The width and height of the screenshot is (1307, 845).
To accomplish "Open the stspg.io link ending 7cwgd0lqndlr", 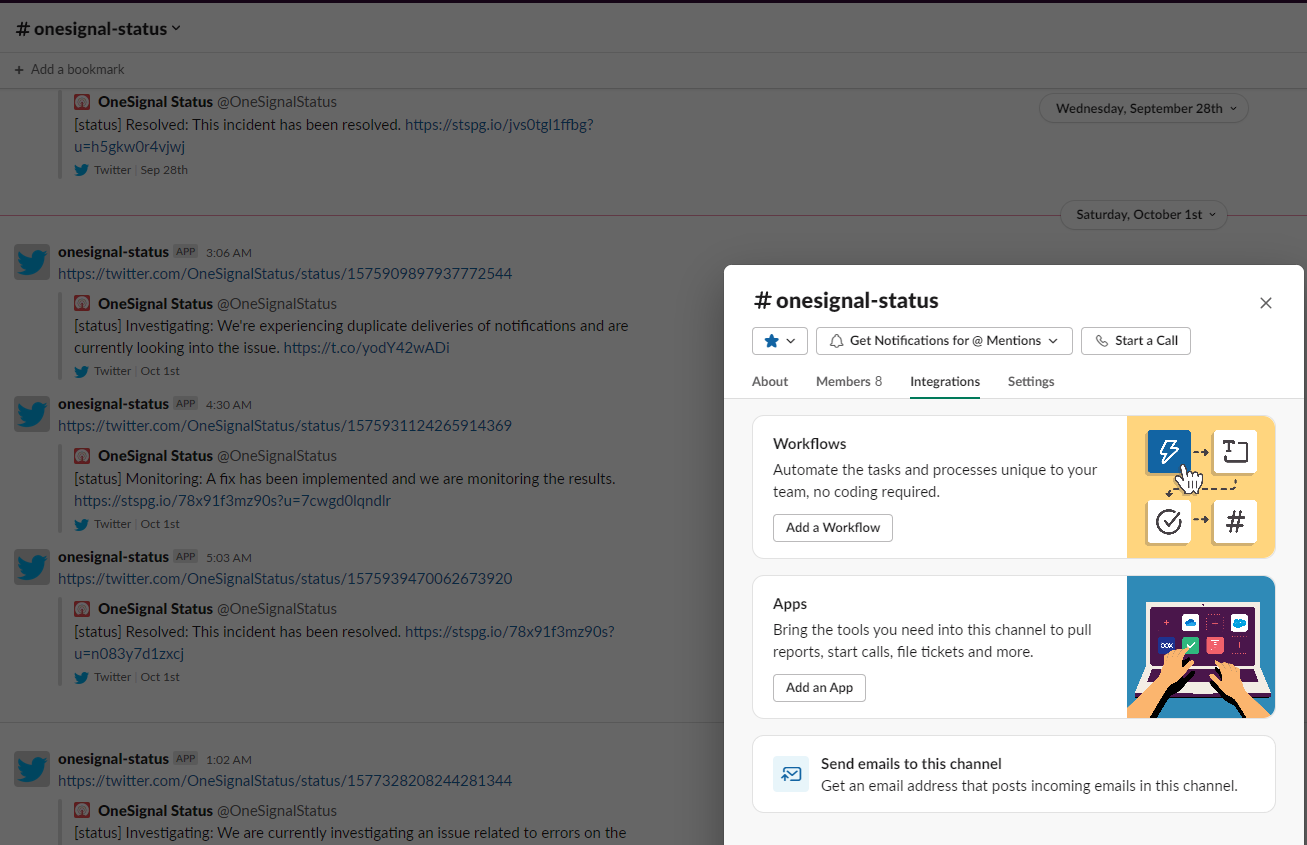I will click(232, 500).
